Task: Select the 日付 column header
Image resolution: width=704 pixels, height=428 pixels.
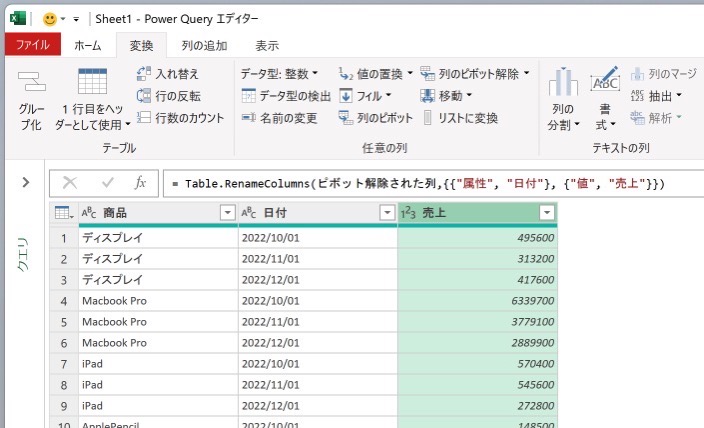Action: [x=318, y=212]
